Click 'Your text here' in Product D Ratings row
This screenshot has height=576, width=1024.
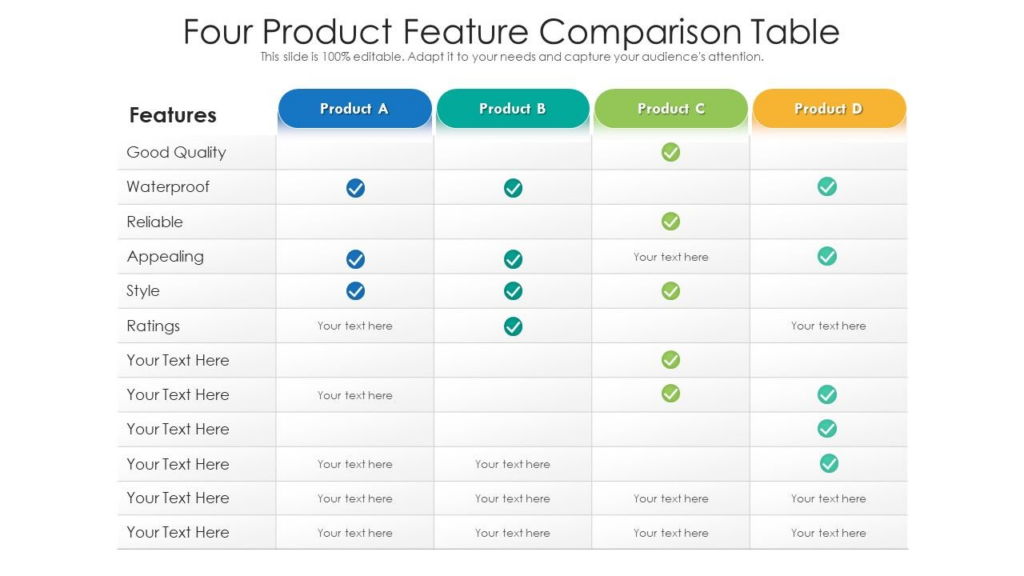(828, 326)
